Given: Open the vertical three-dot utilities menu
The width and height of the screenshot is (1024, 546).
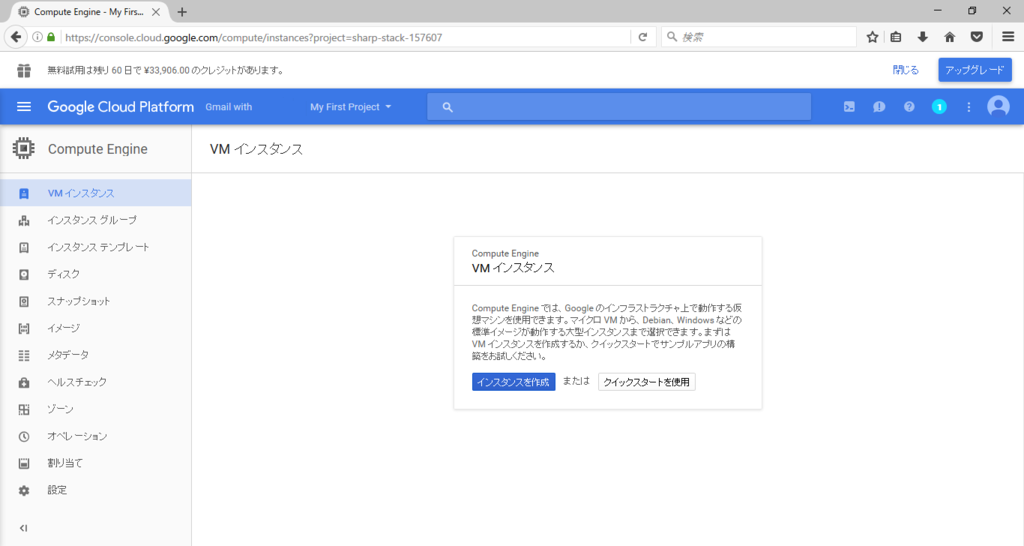Looking at the screenshot, I should (968, 106).
